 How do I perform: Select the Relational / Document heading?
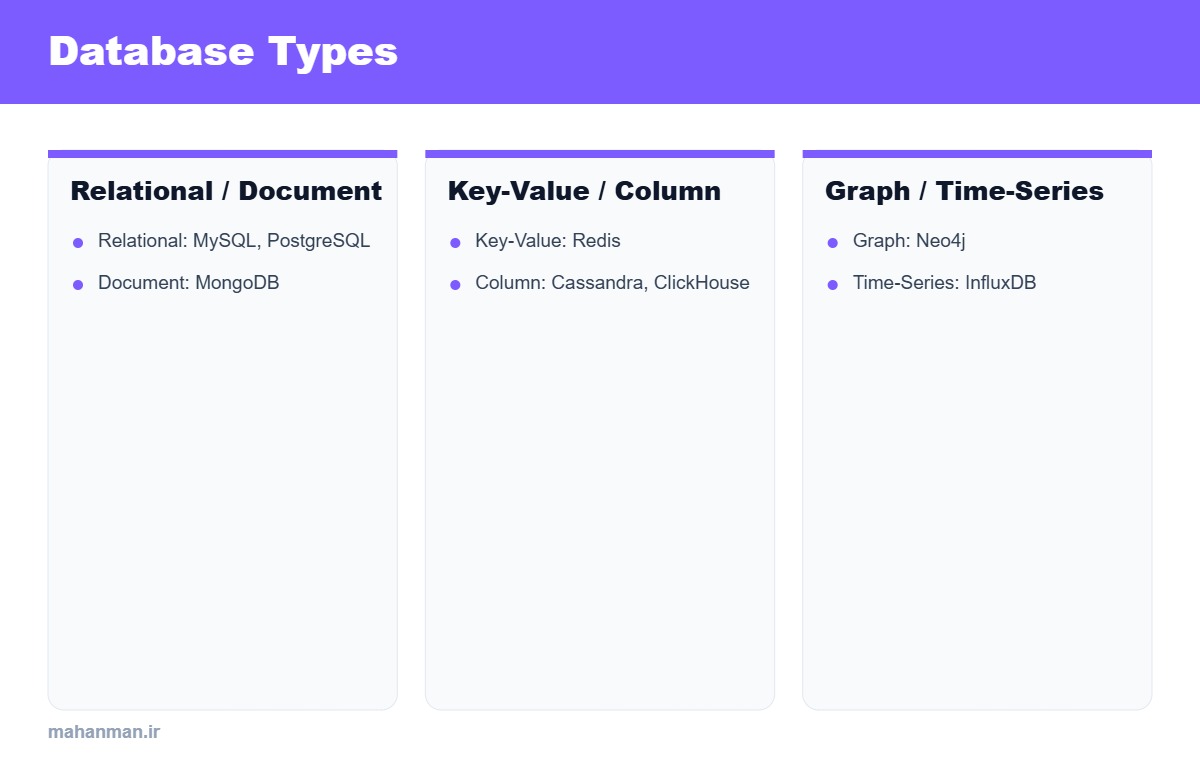click(x=226, y=191)
